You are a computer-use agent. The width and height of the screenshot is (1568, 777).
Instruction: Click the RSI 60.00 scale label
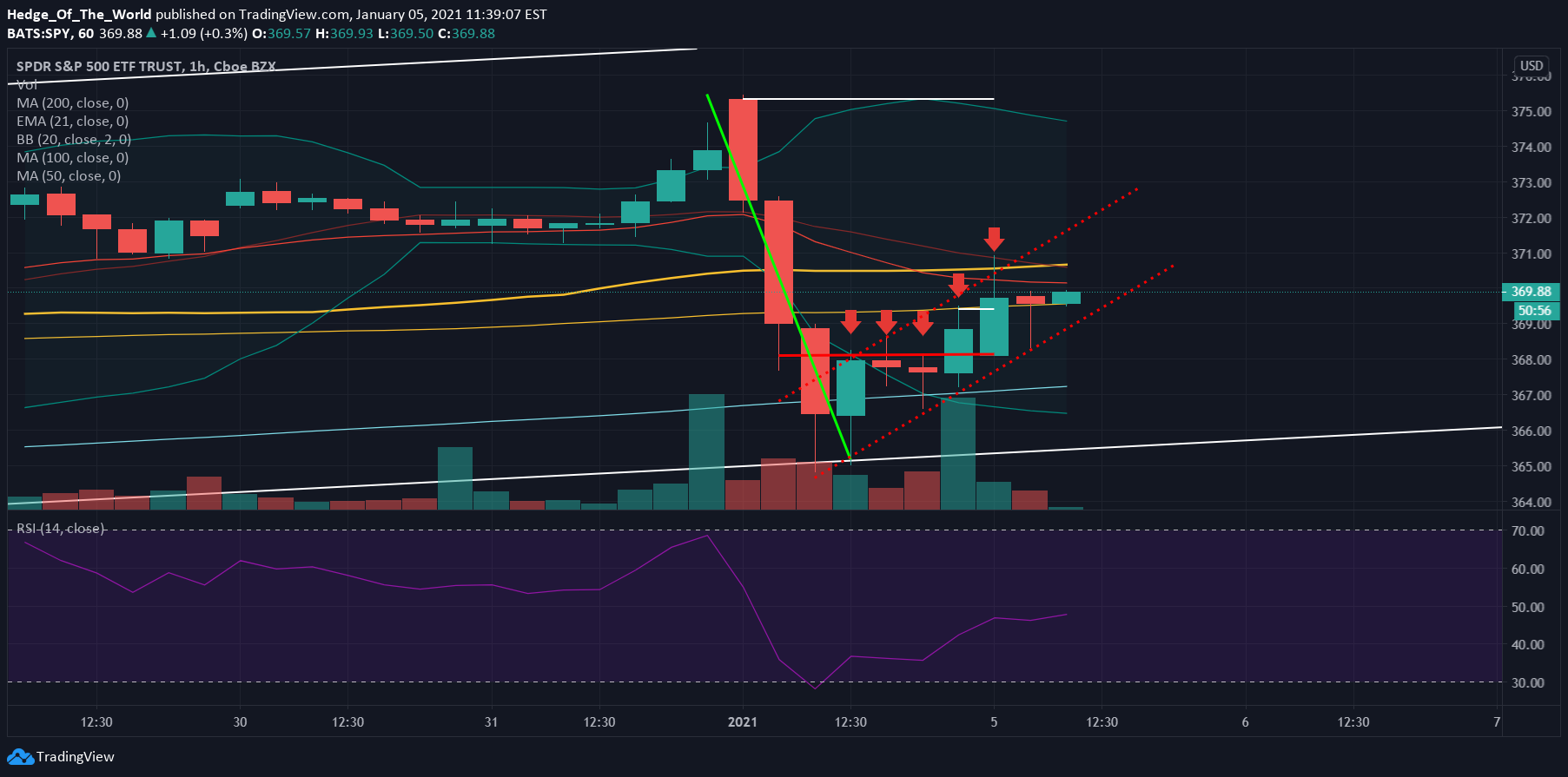(1528, 570)
